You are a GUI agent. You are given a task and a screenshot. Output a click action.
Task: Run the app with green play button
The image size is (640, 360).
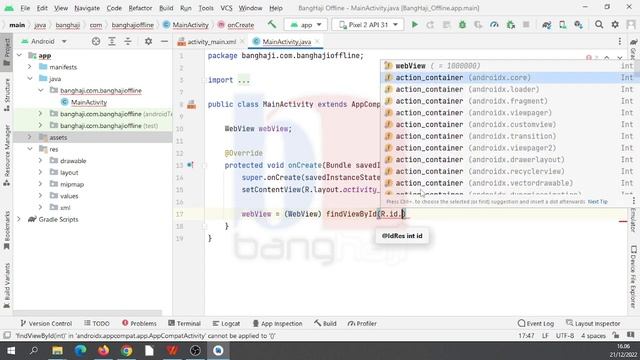tap(414, 25)
